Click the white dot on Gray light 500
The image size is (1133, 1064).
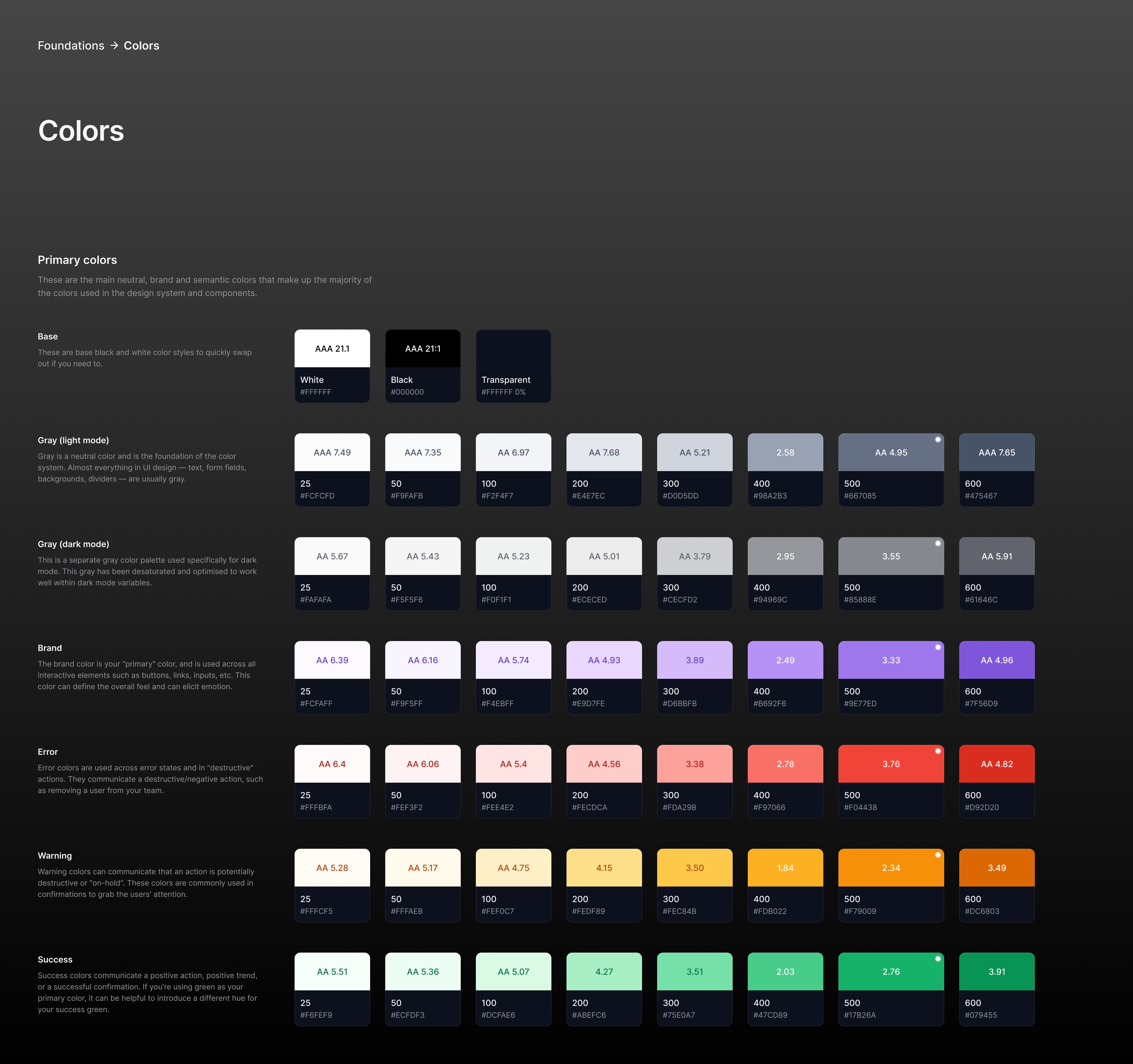click(x=938, y=439)
